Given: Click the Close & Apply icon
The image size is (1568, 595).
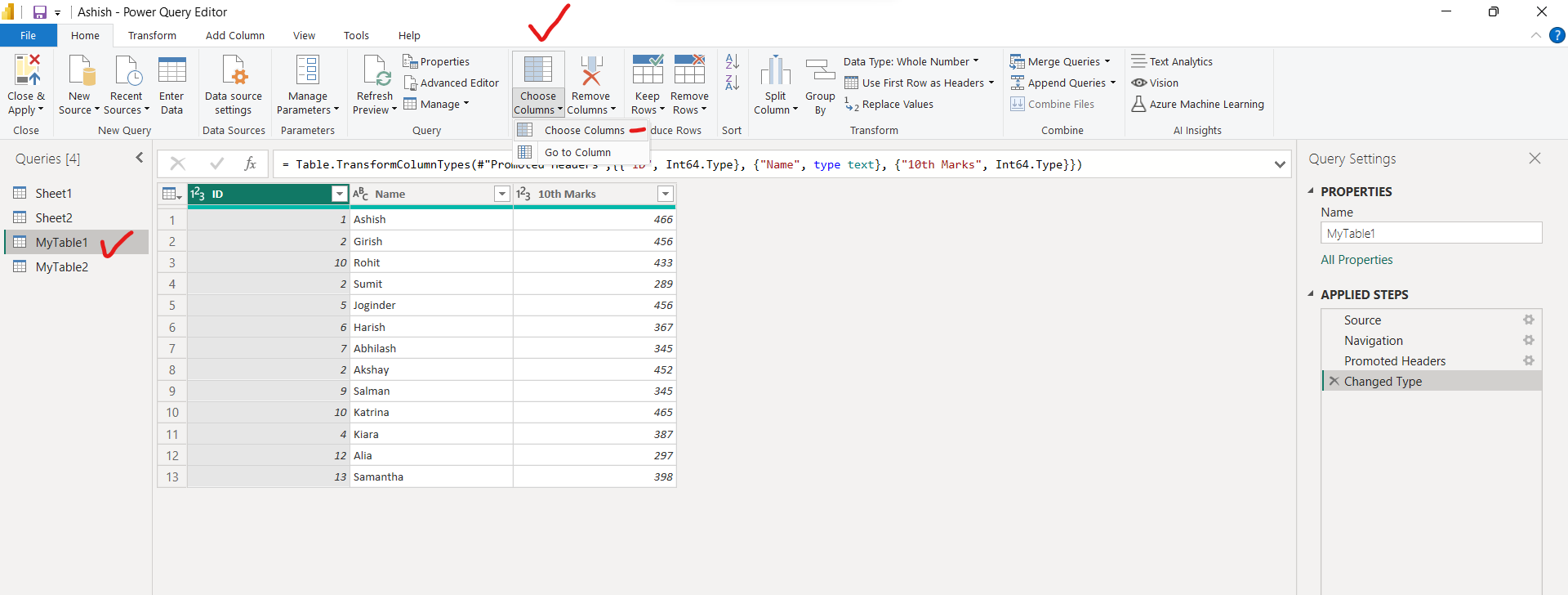Looking at the screenshot, I should tap(26, 71).
